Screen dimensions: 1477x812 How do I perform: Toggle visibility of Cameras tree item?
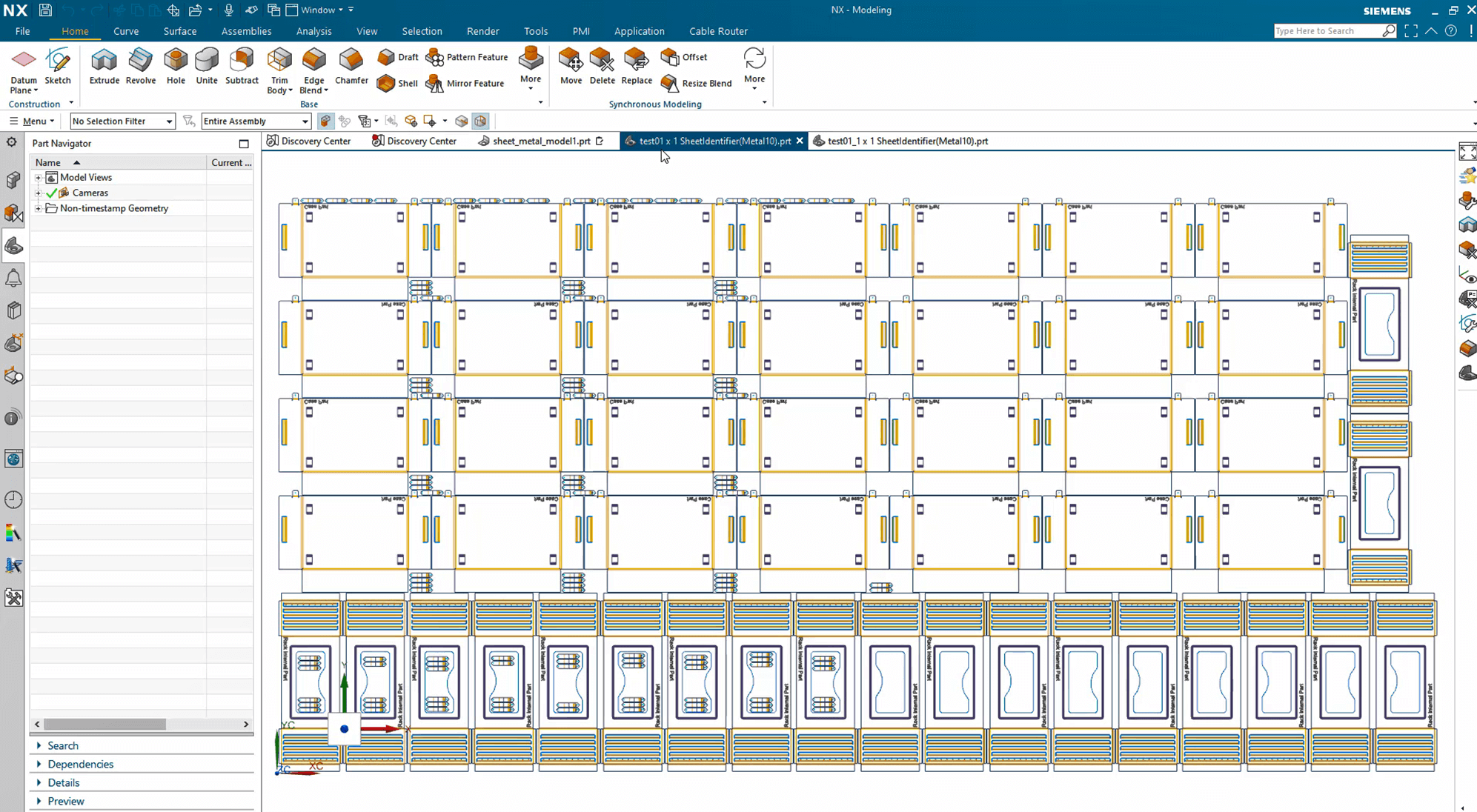tap(55, 192)
